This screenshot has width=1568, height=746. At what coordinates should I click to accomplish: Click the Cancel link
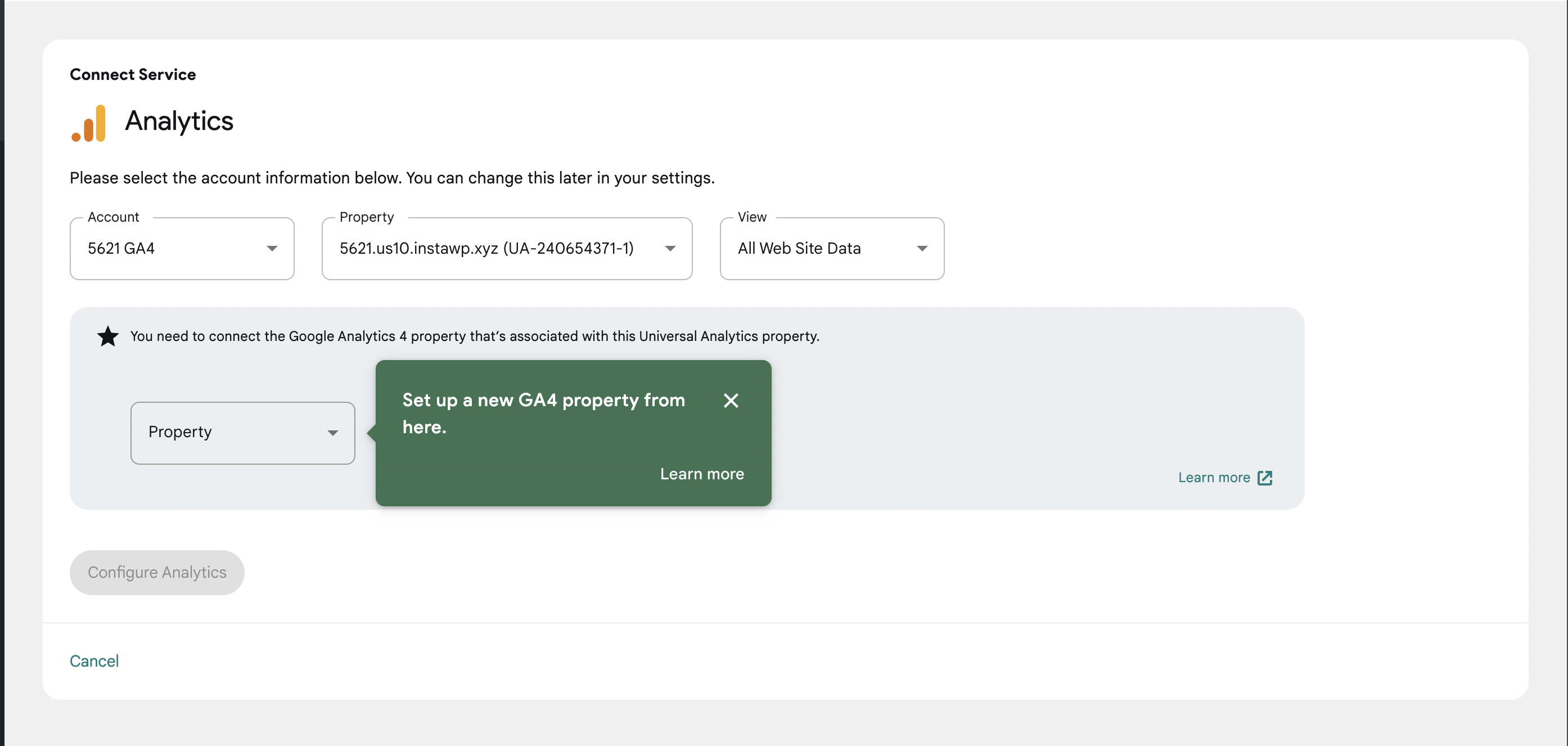coord(94,660)
